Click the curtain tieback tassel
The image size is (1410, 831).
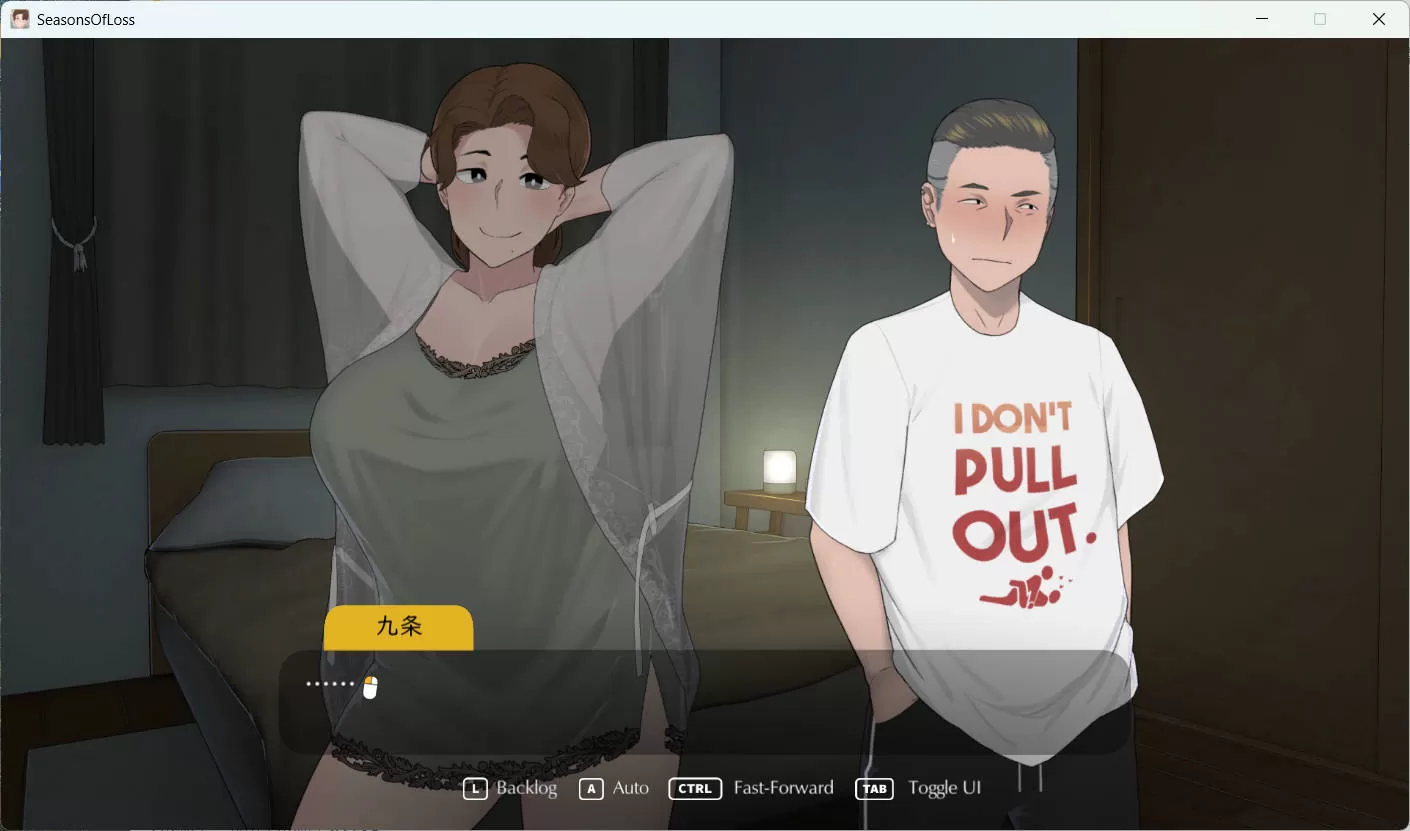click(x=76, y=243)
